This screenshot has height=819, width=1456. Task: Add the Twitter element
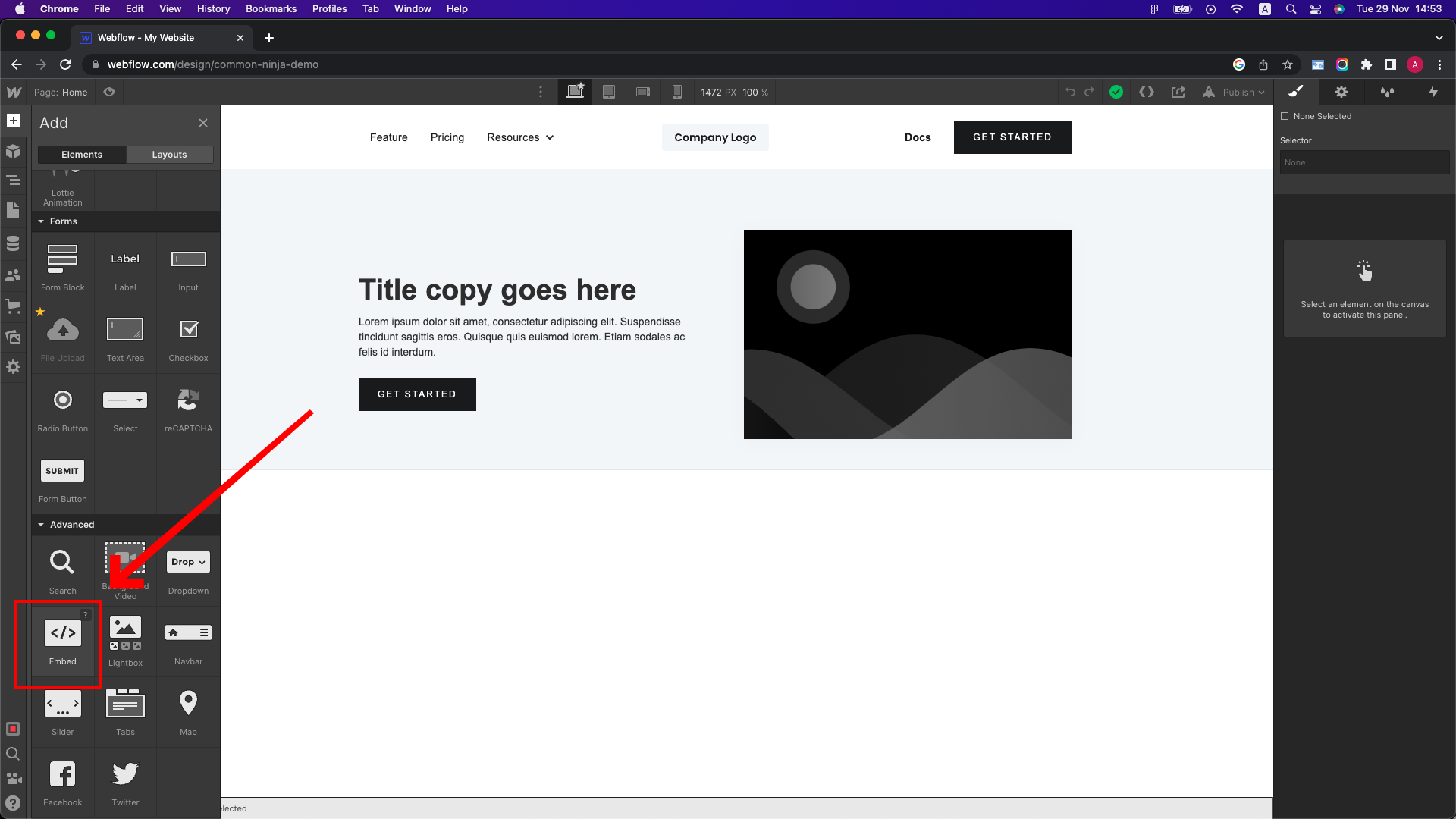click(125, 783)
